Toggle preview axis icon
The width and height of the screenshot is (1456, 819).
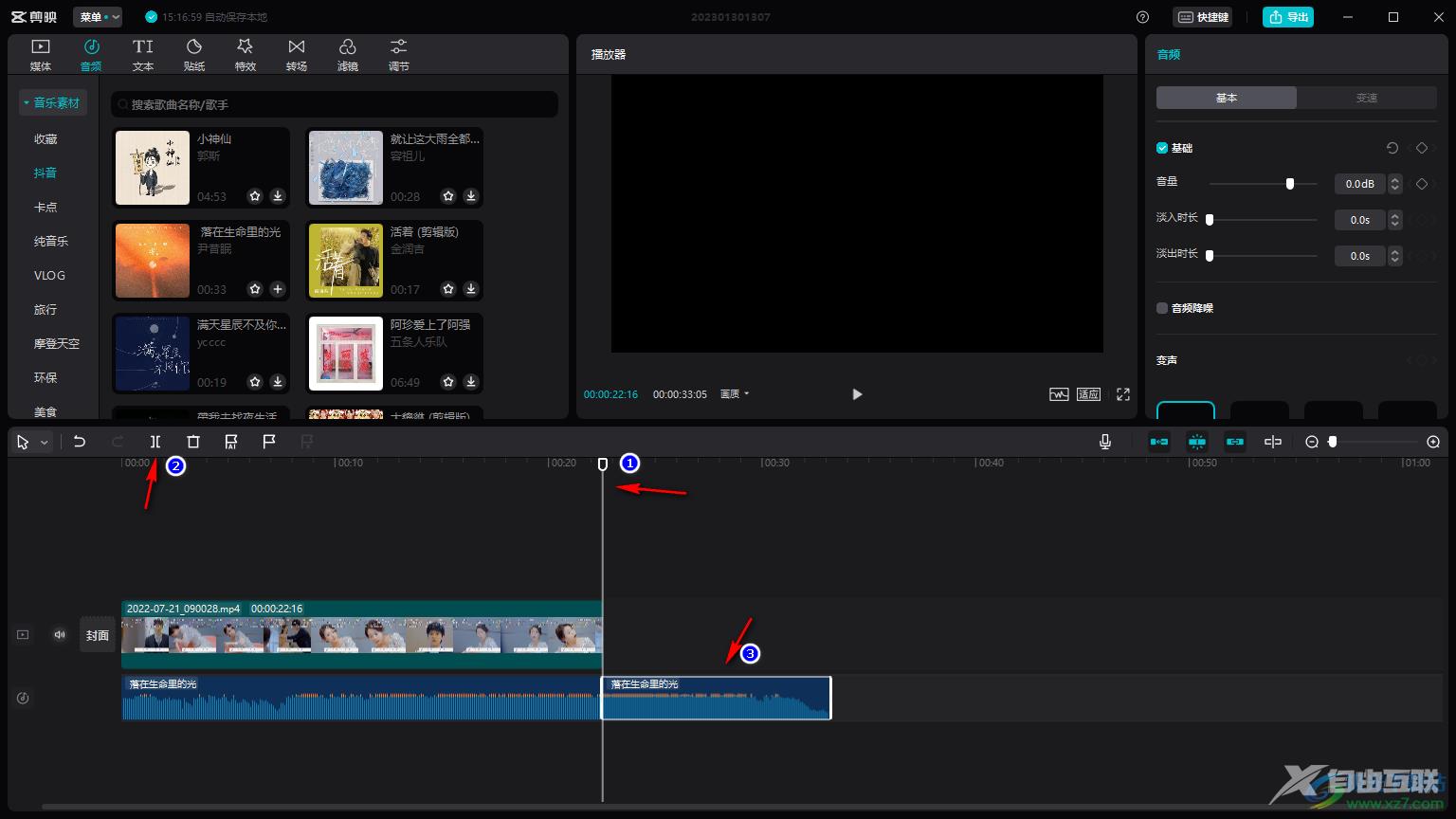pos(1273,442)
